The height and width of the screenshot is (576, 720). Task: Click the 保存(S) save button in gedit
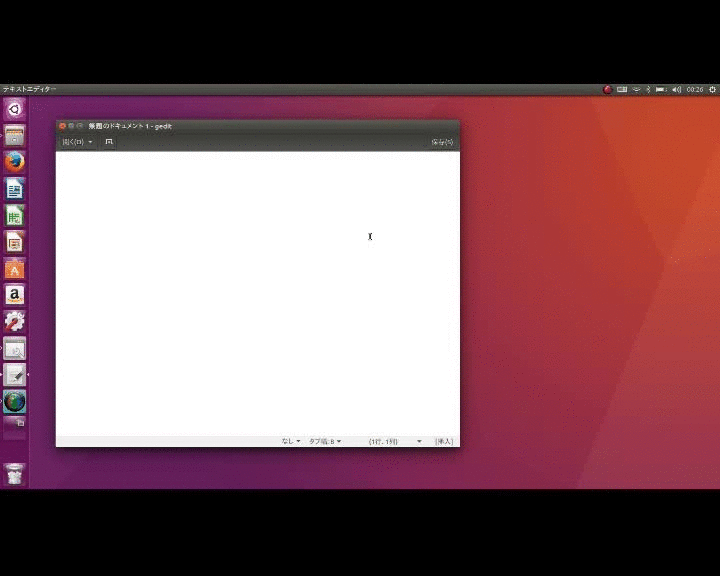pos(442,142)
